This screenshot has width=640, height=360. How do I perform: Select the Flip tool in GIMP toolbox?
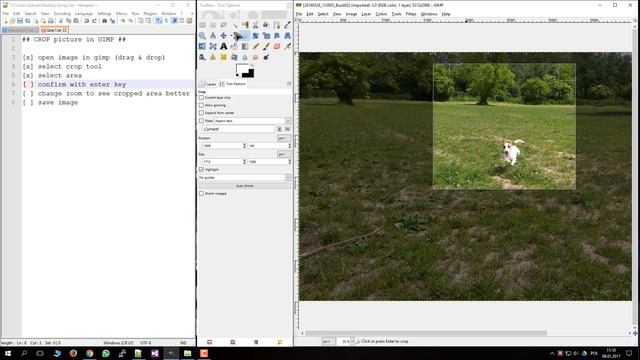click(x=202, y=47)
